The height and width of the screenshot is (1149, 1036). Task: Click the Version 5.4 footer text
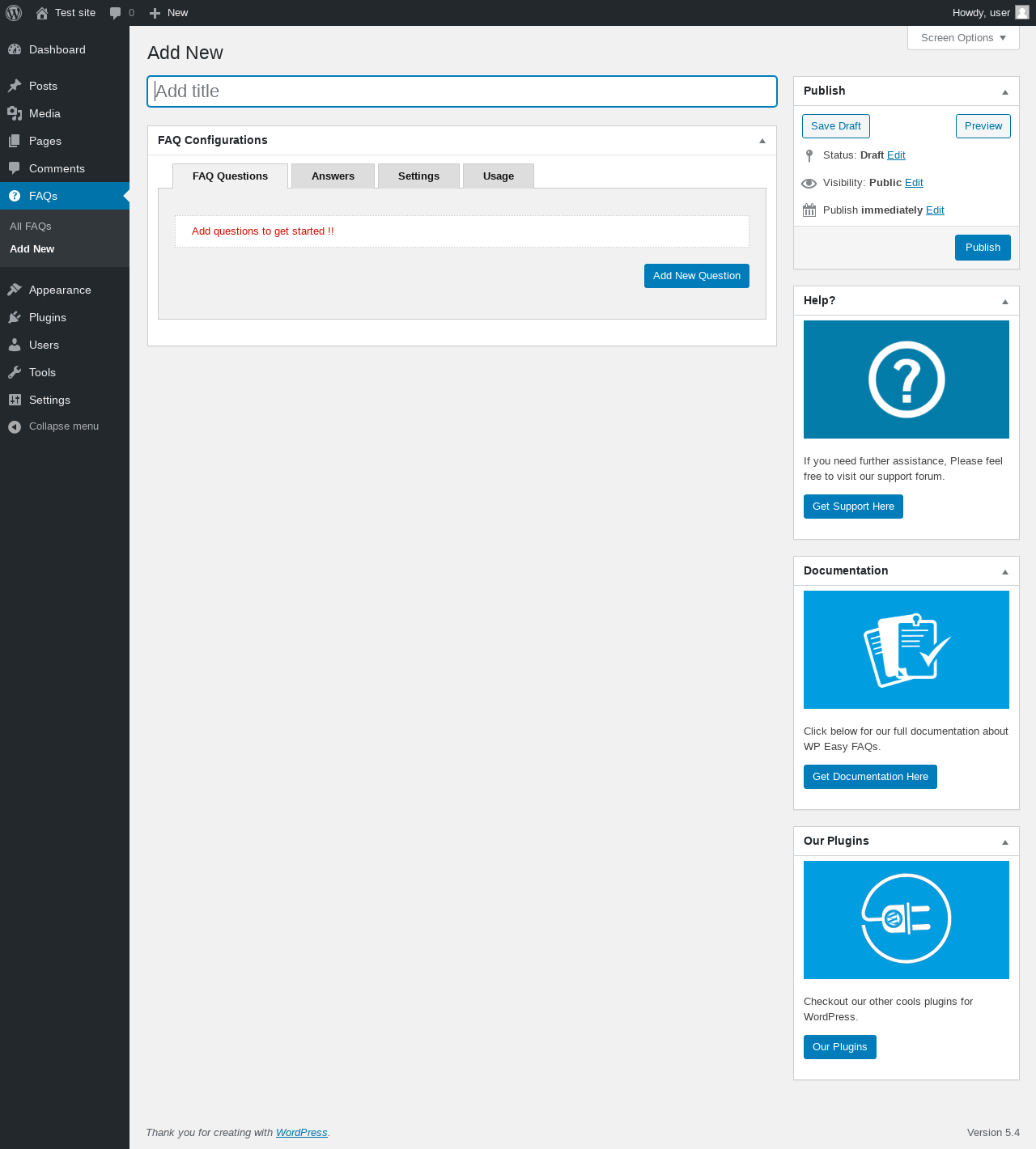pyautogui.click(x=993, y=1133)
